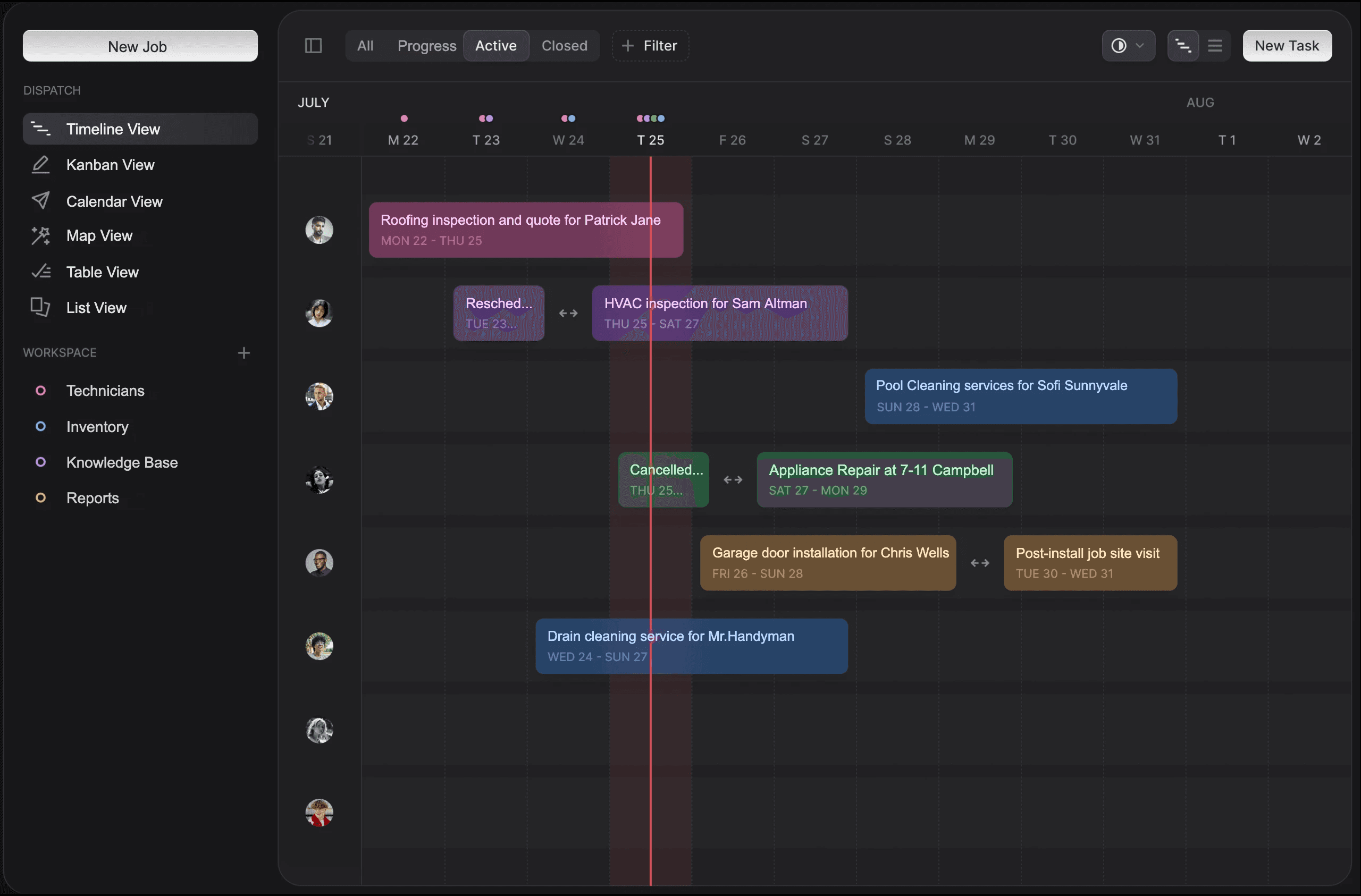Select the Closed status filter

pos(564,45)
